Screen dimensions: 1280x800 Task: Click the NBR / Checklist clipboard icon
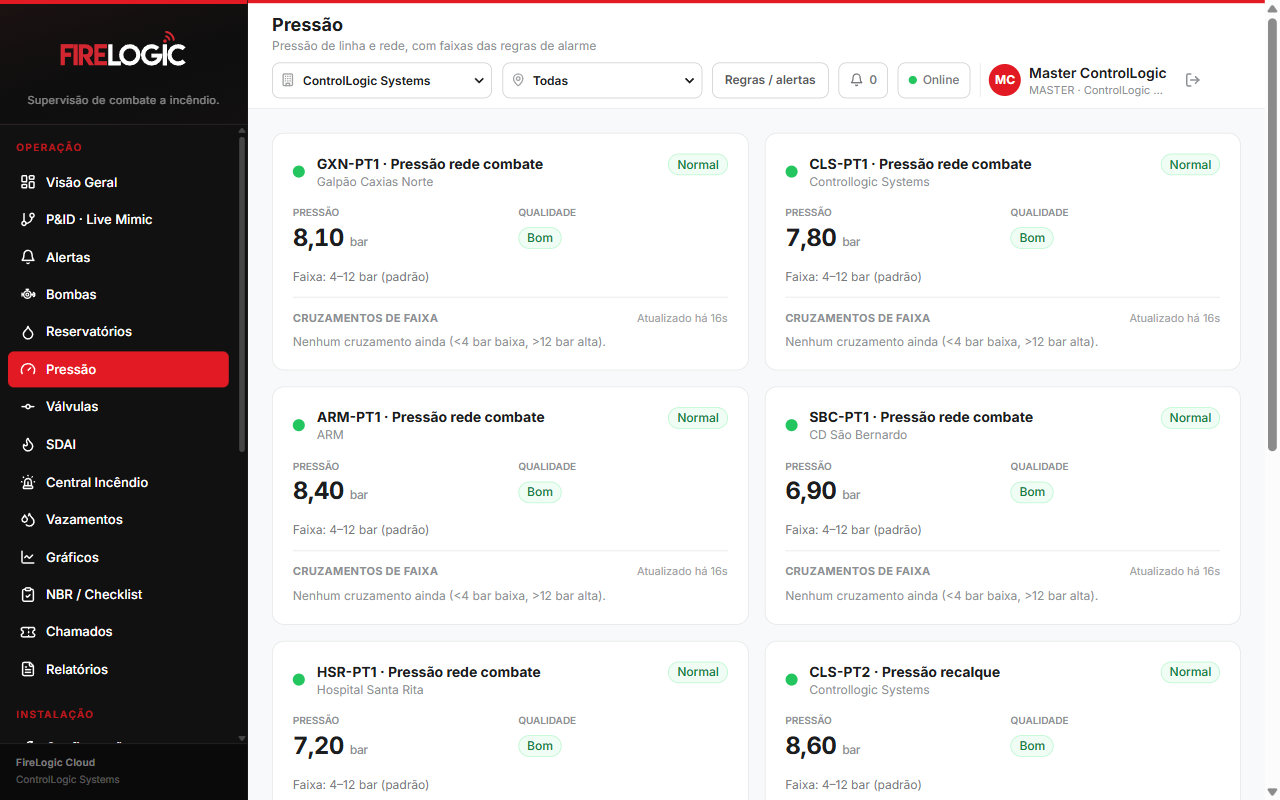(28, 594)
